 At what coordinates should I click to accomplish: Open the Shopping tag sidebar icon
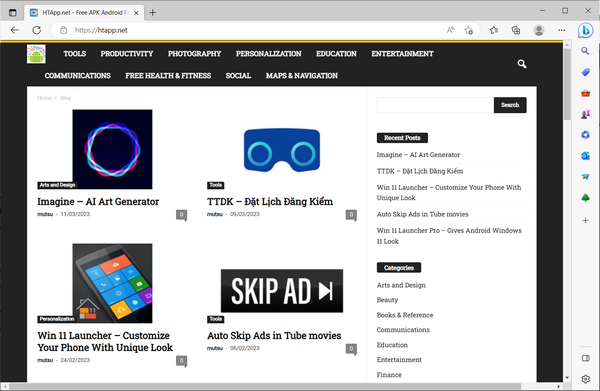coord(585,72)
